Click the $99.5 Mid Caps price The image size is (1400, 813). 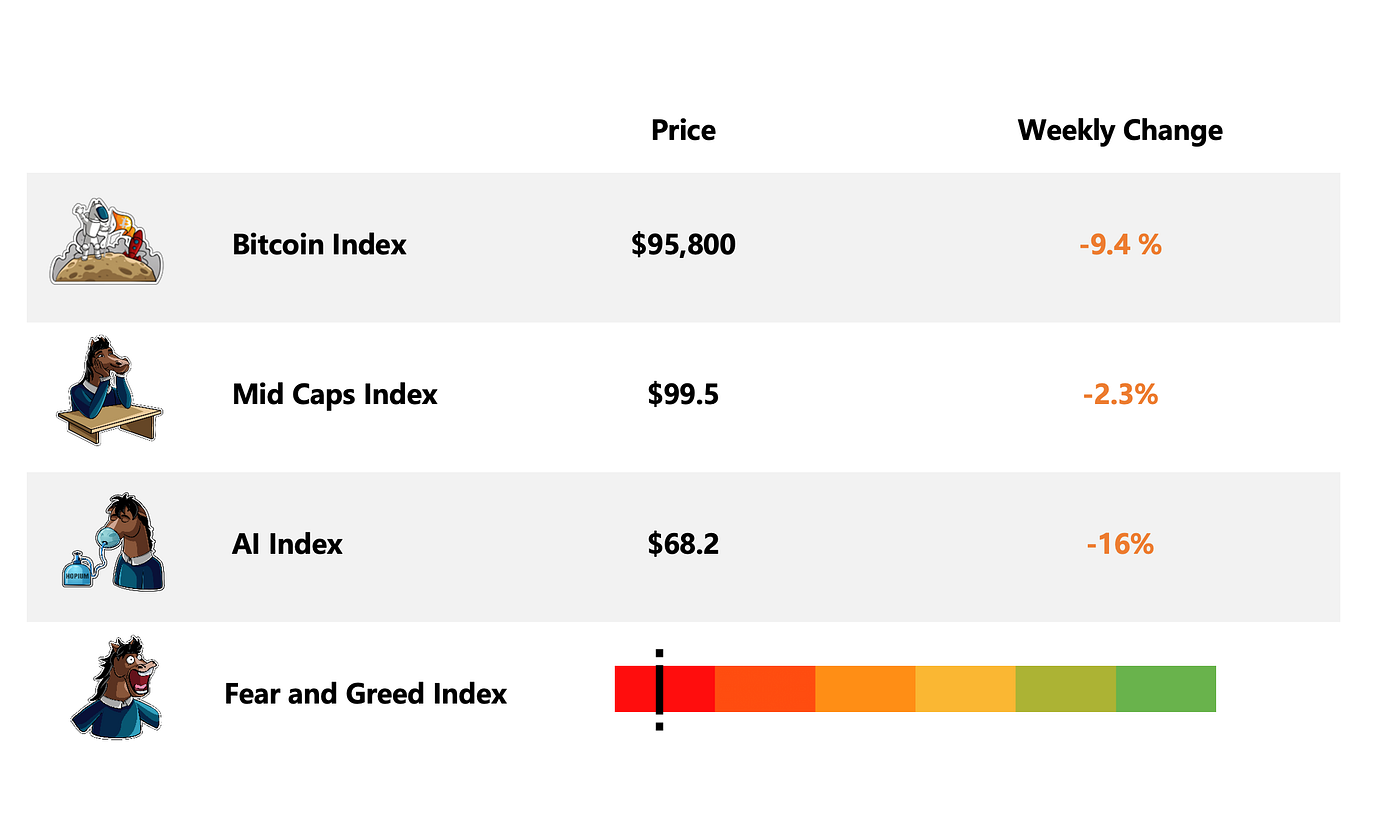click(683, 394)
